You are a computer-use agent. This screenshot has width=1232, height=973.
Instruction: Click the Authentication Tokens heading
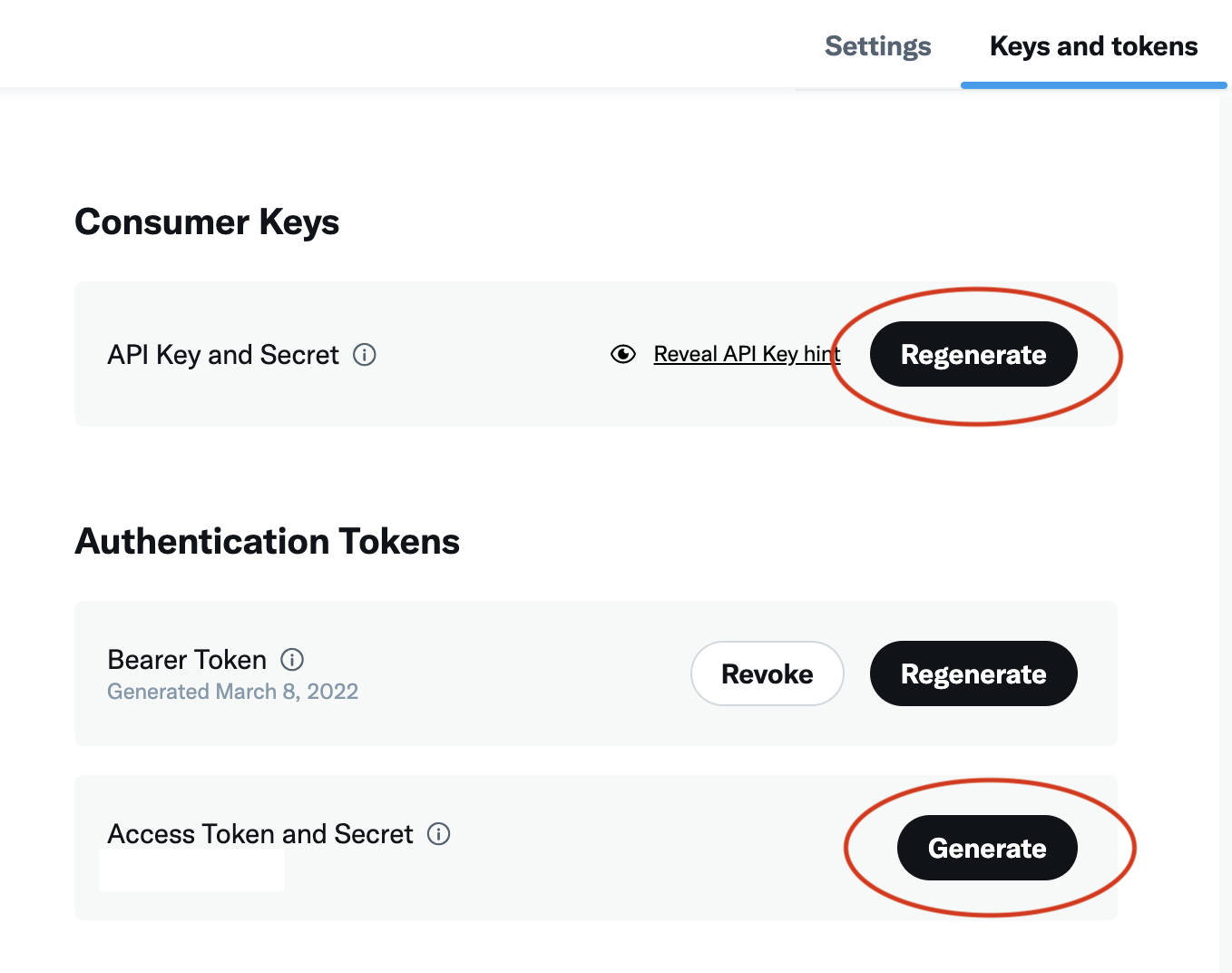pyautogui.click(x=268, y=542)
